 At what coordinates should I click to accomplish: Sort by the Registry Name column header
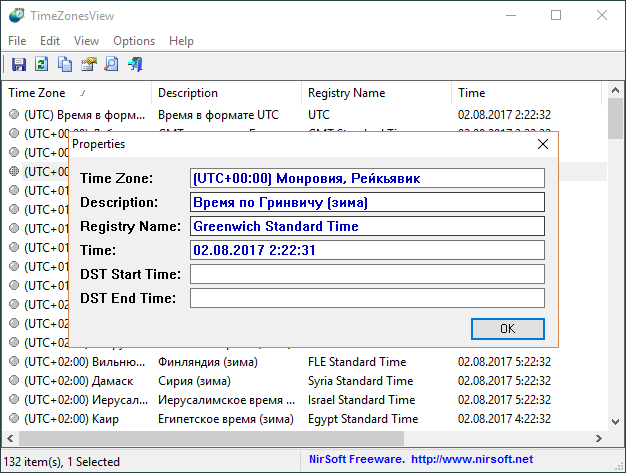click(x=376, y=93)
